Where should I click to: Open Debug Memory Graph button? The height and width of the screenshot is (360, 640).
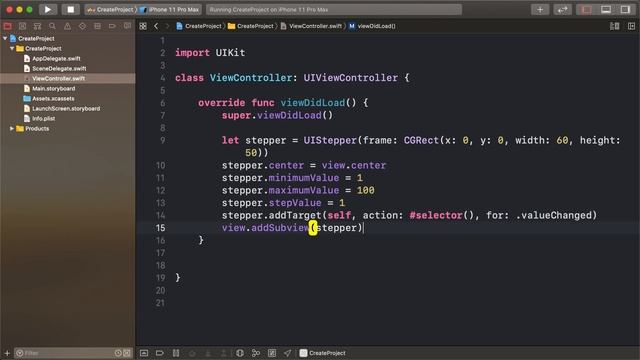coord(256,353)
